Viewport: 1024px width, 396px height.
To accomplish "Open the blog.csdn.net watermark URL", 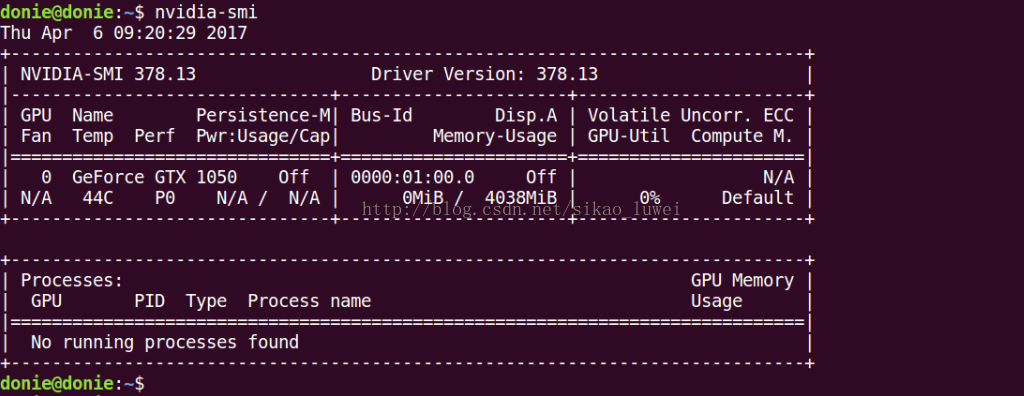I will [x=522, y=209].
